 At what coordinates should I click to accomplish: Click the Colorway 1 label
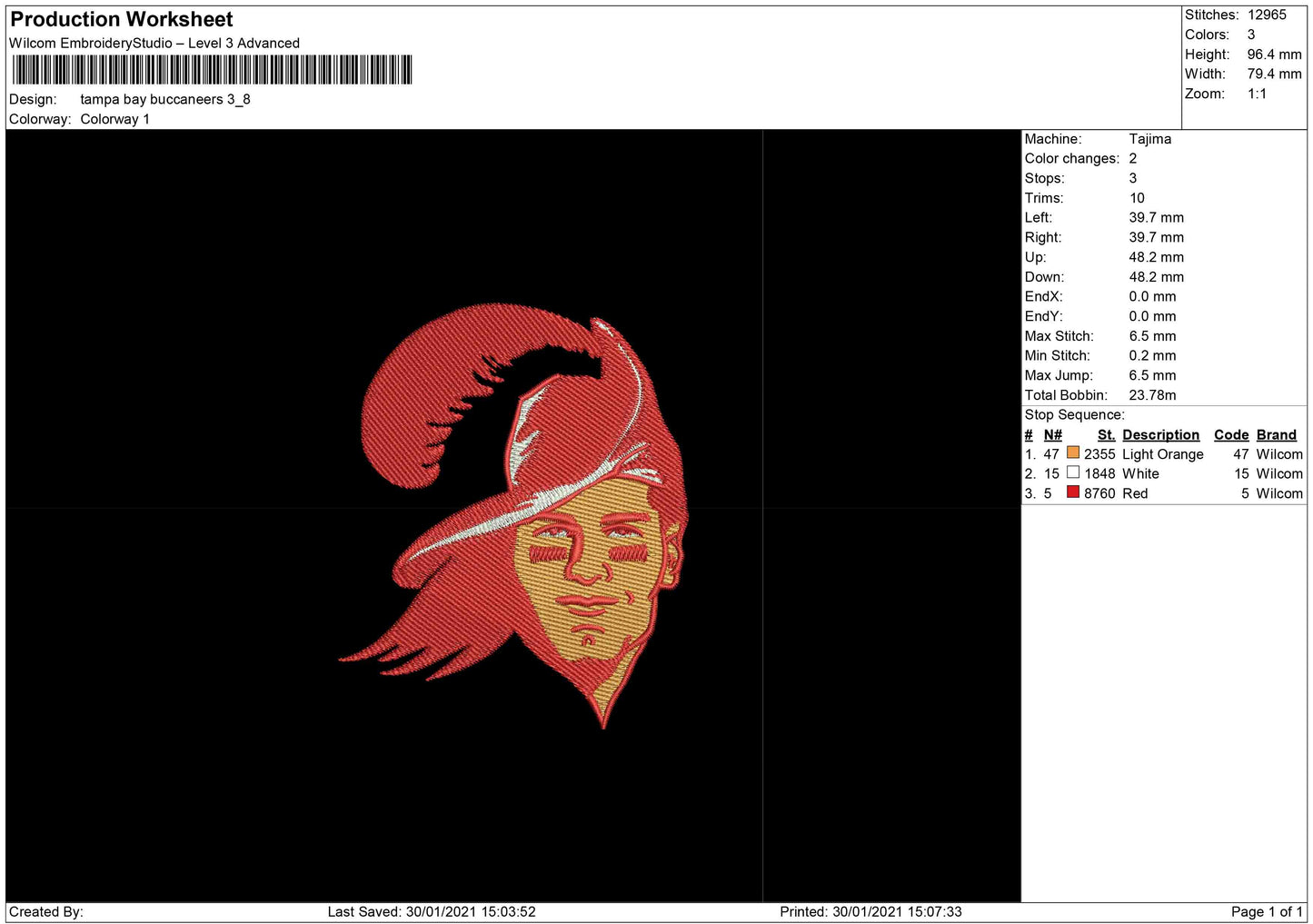[114, 119]
